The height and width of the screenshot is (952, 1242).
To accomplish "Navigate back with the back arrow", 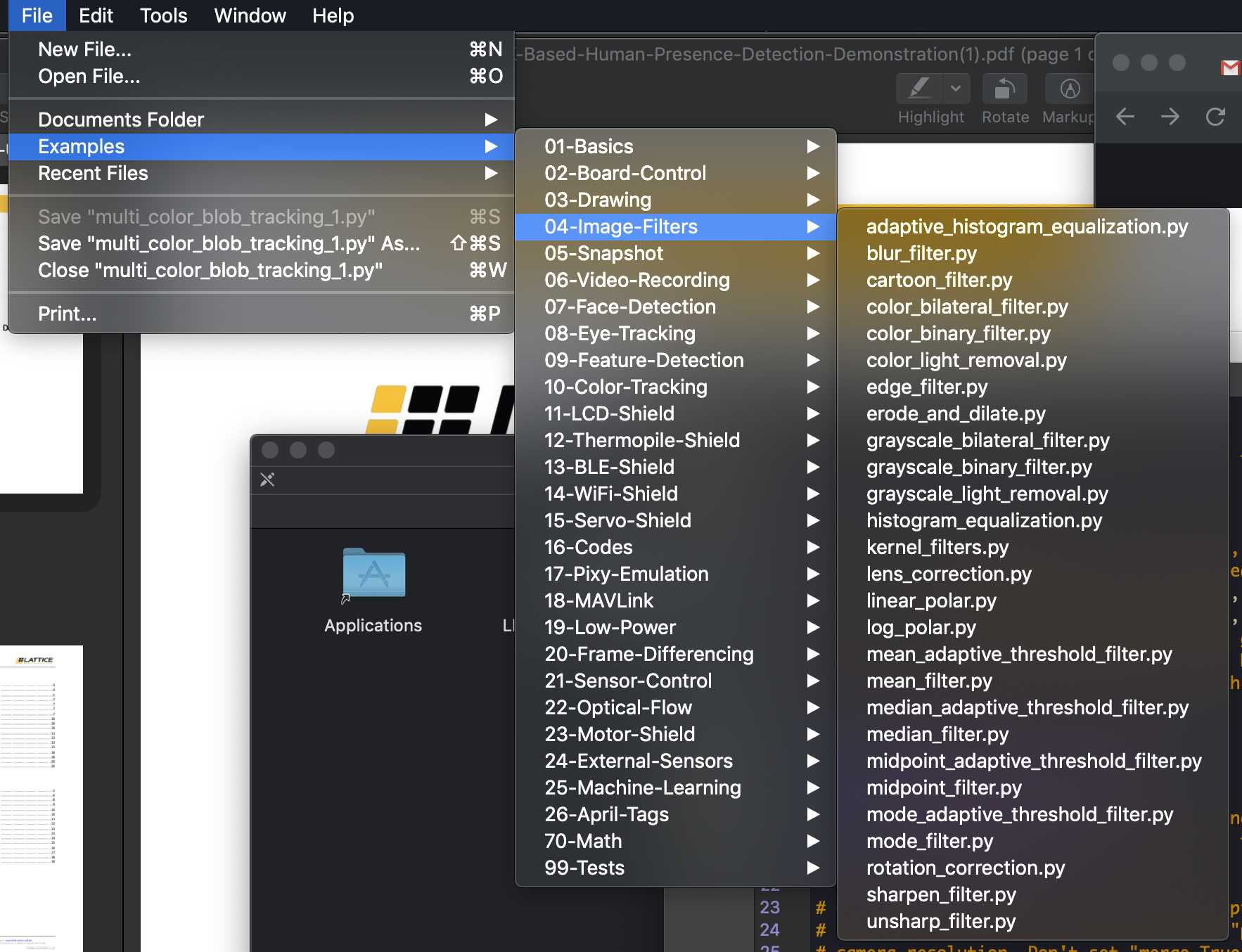I will pyautogui.click(x=1124, y=117).
